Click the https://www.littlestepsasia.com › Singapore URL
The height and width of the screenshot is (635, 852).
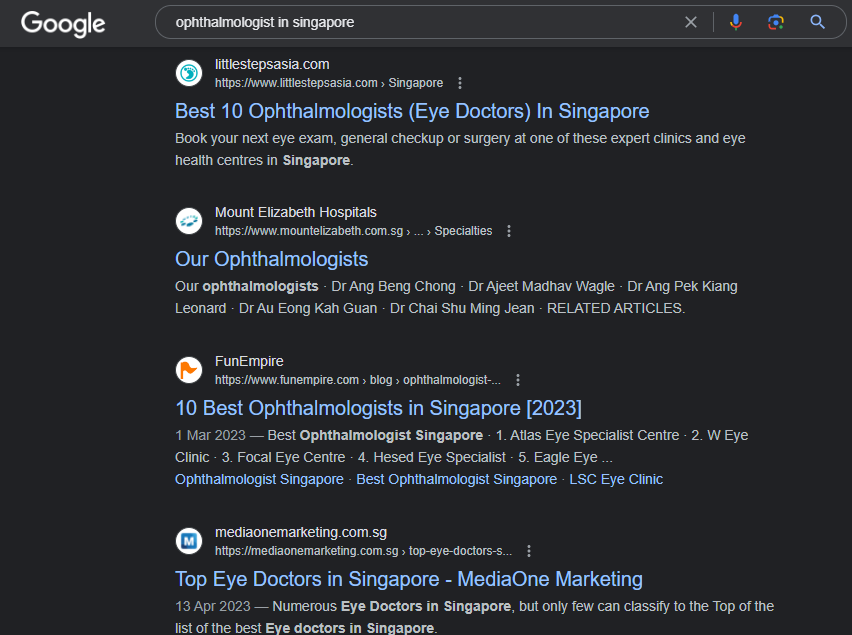329,83
